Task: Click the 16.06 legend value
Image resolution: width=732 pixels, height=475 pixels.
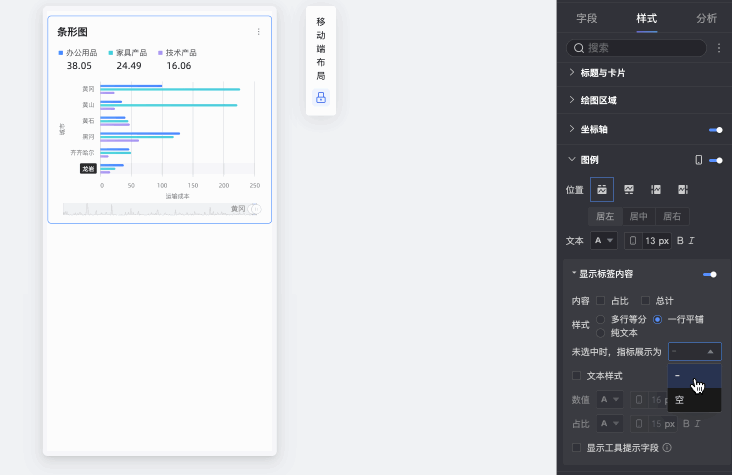Action: click(179, 66)
